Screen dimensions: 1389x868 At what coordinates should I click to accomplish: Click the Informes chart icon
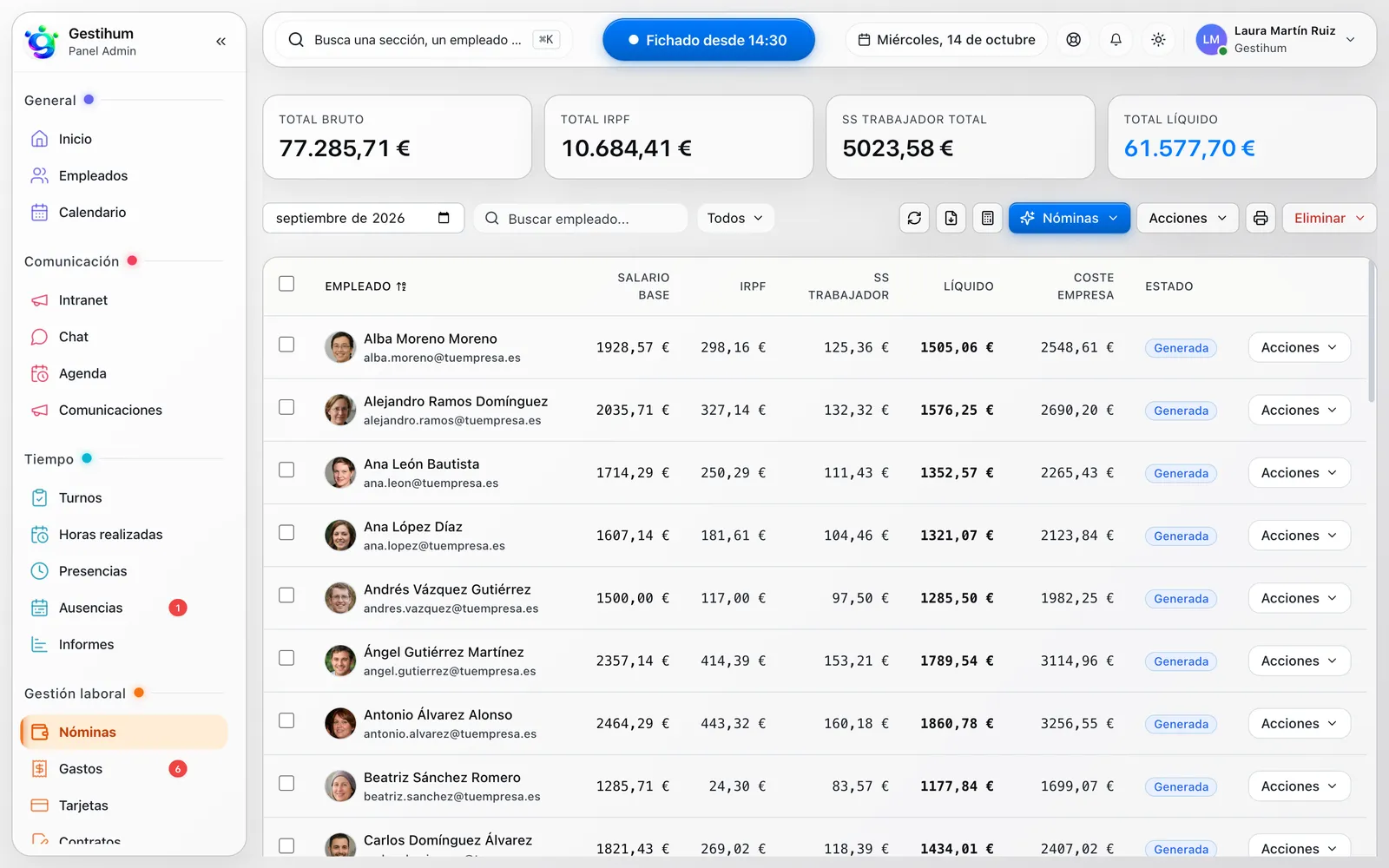(39, 644)
